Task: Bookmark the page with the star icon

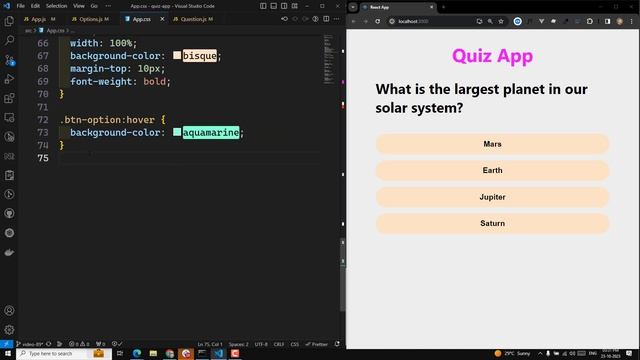Action: point(501,21)
